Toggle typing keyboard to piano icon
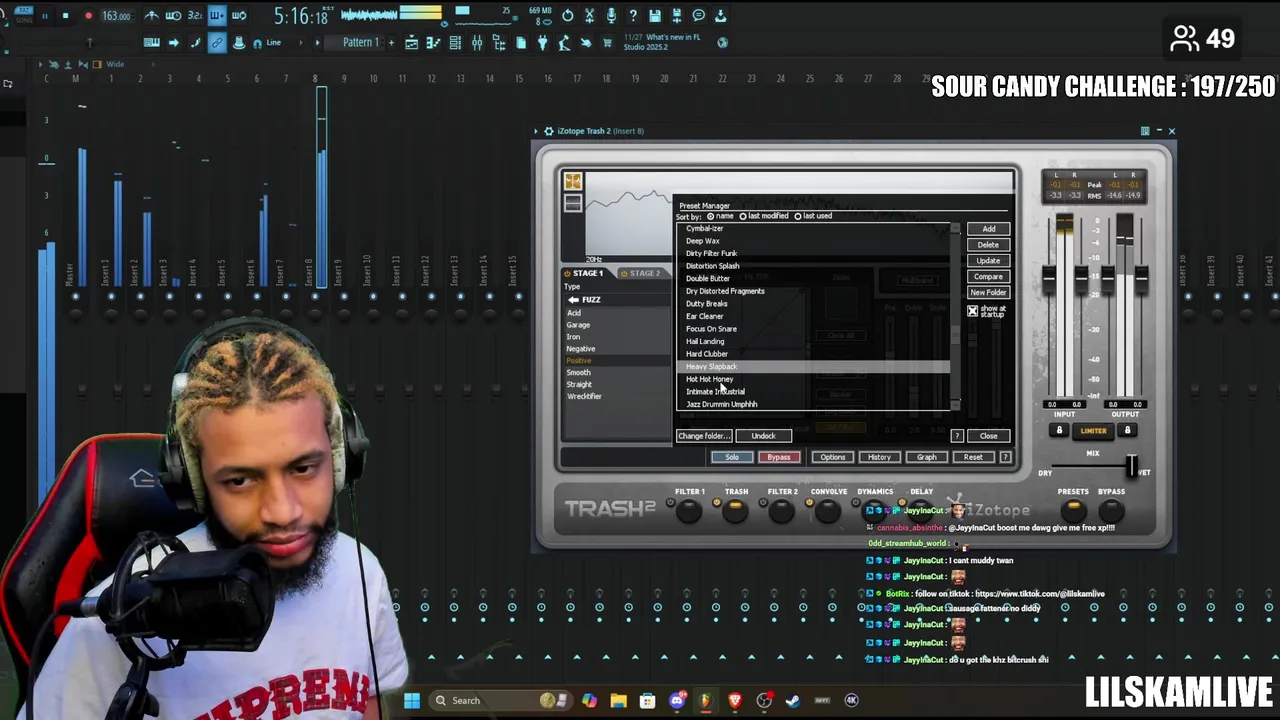 coord(151,43)
